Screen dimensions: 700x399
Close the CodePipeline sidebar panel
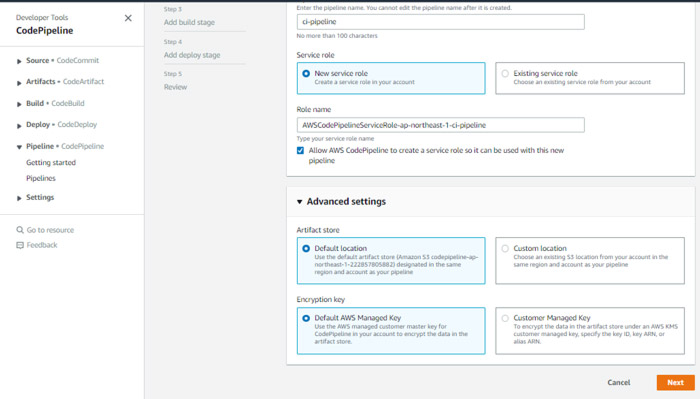point(128,18)
